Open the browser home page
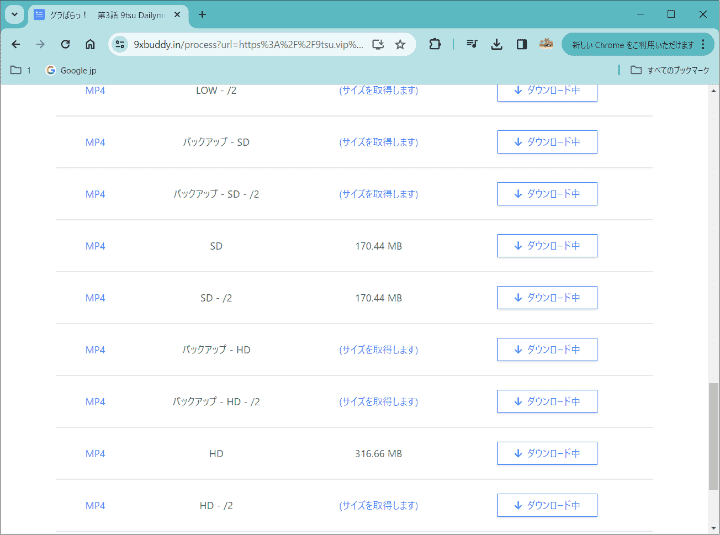 click(90, 44)
